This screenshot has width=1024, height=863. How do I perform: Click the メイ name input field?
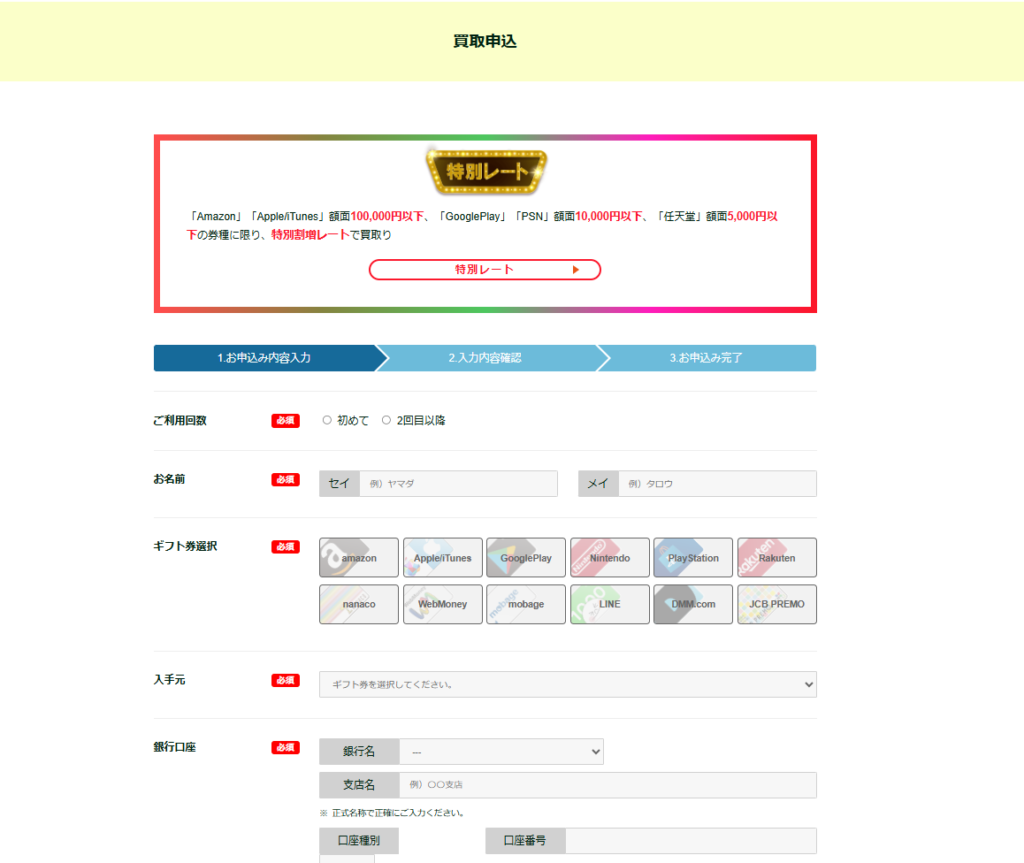click(717, 483)
